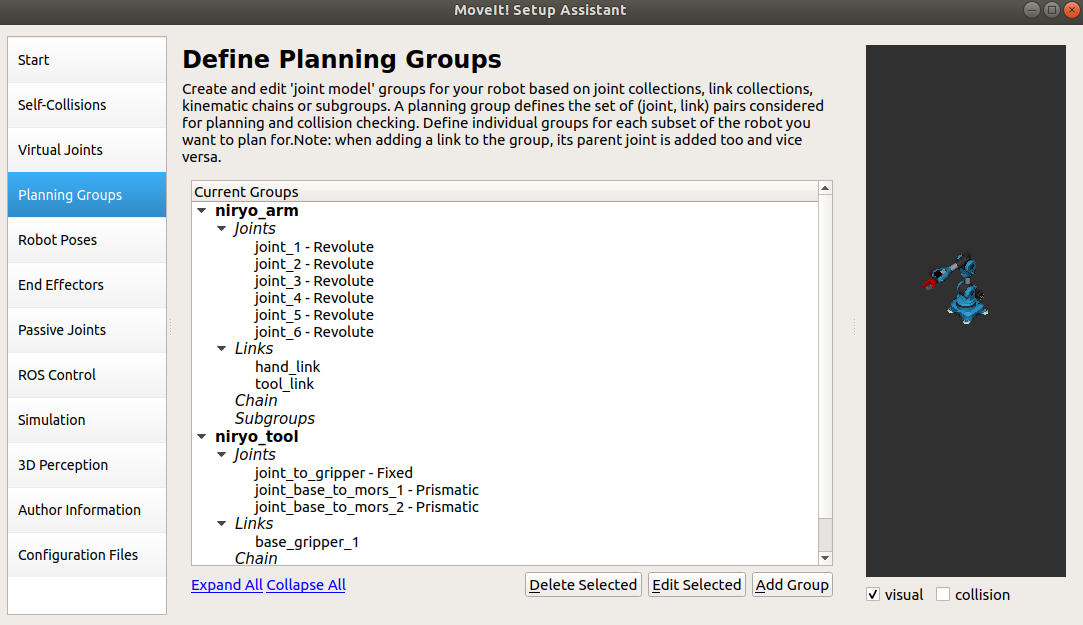1083x625 pixels.
Task: Click the groups list scroll-up arrow
Action: 825,188
